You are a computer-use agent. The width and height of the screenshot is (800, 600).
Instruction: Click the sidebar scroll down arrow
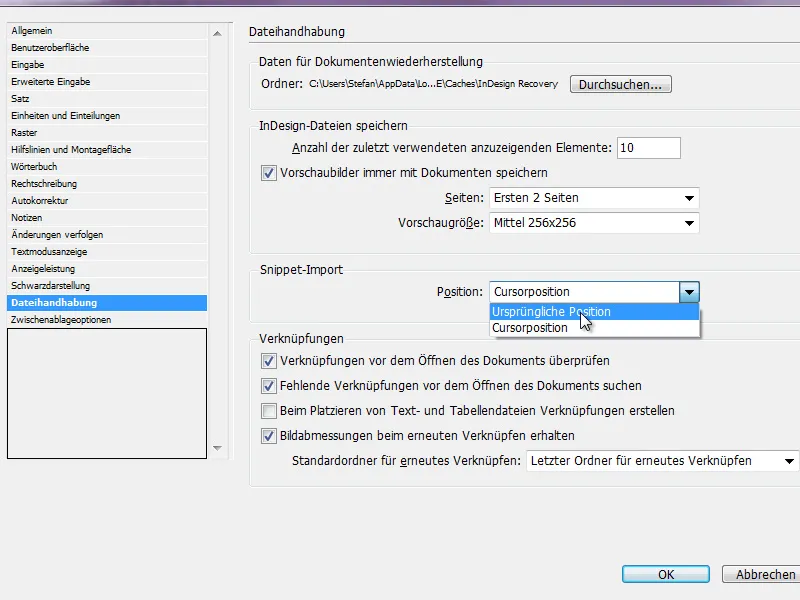pyautogui.click(x=217, y=448)
